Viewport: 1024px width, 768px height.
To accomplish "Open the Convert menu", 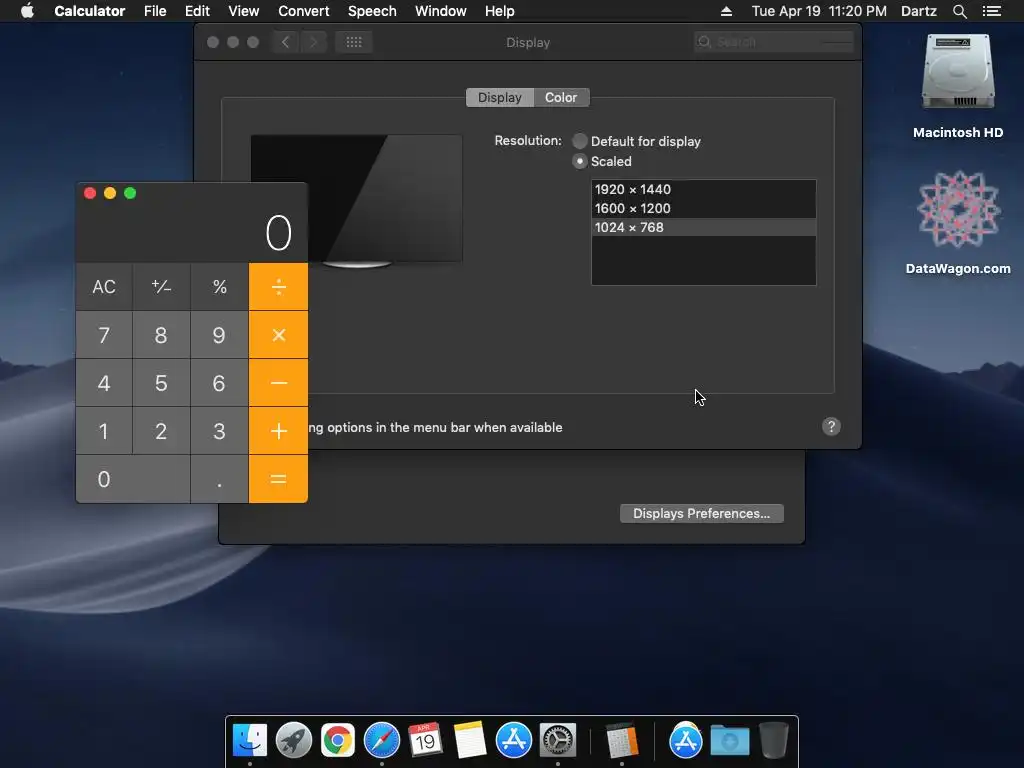I will pyautogui.click(x=304, y=11).
